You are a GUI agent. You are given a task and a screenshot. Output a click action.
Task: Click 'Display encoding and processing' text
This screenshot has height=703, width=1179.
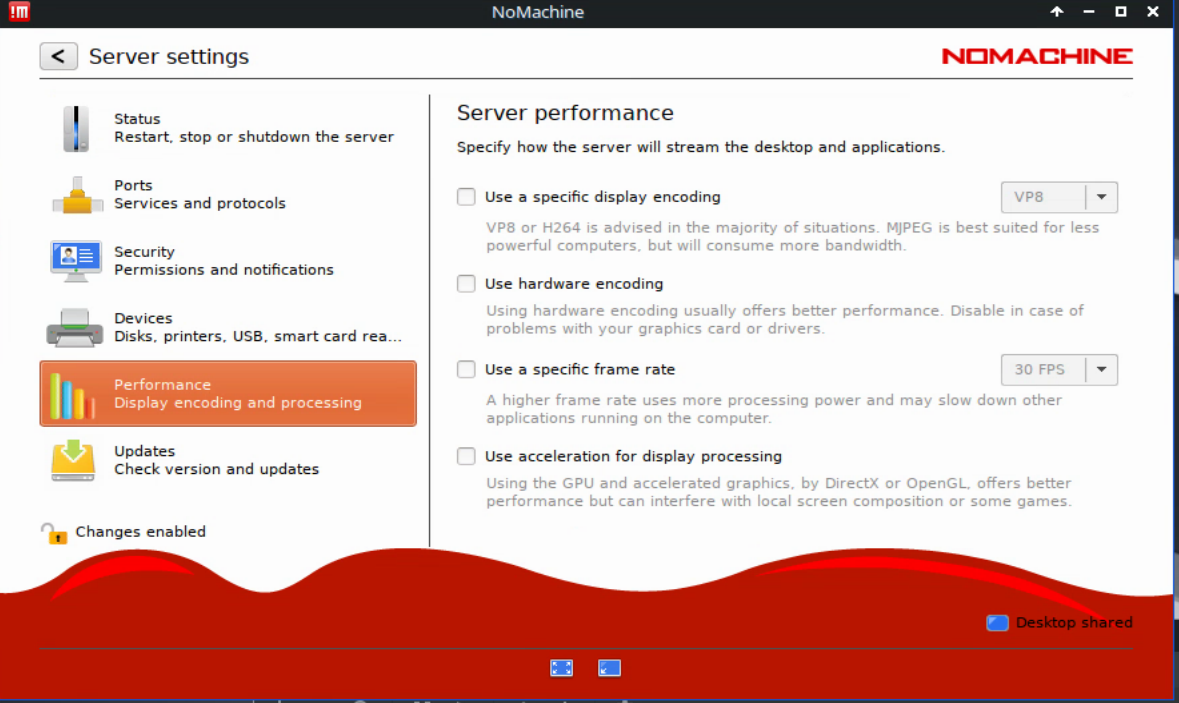pyautogui.click(x=238, y=403)
